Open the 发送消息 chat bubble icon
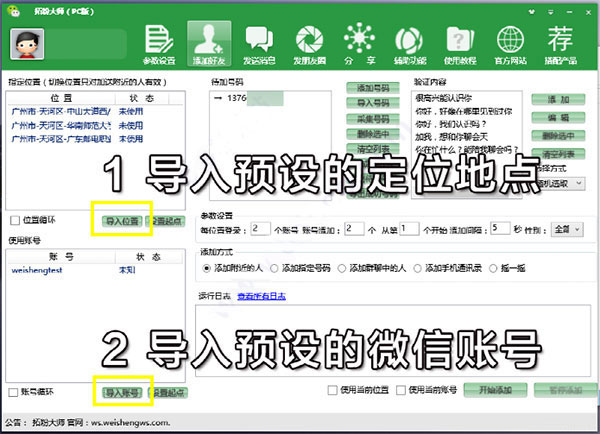 (x=259, y=44)
